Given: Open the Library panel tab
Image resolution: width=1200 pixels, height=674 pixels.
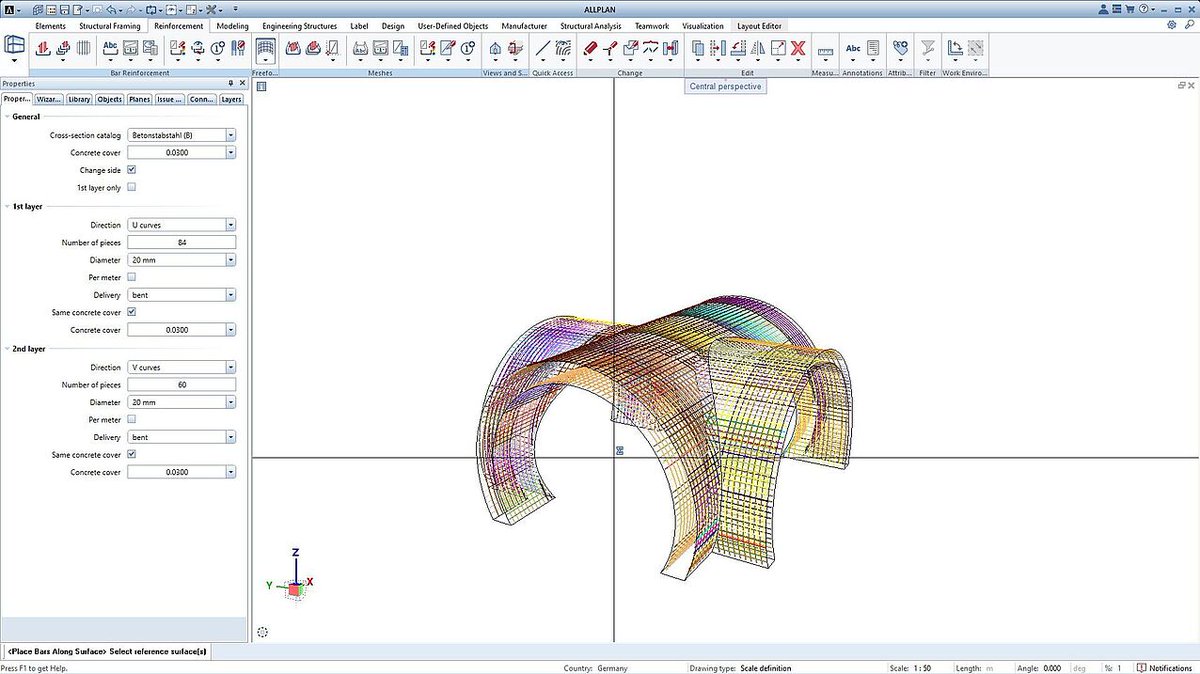Looking at the screenshot, I should 79,99.
